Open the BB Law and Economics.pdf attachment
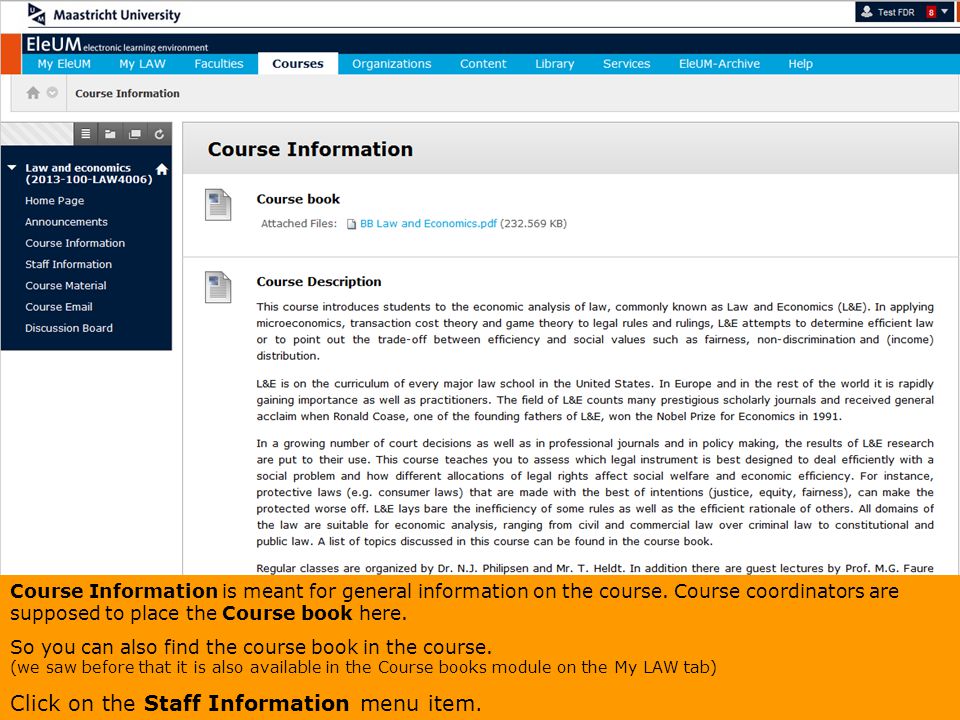The height and width of the screenshot is (720, 960). point(428,223)
